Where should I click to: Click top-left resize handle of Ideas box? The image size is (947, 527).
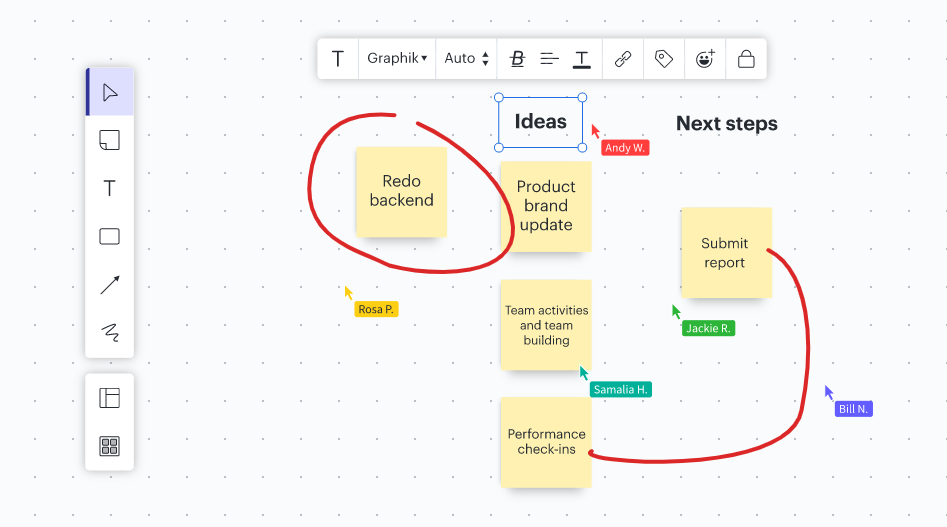coord(499,97)
